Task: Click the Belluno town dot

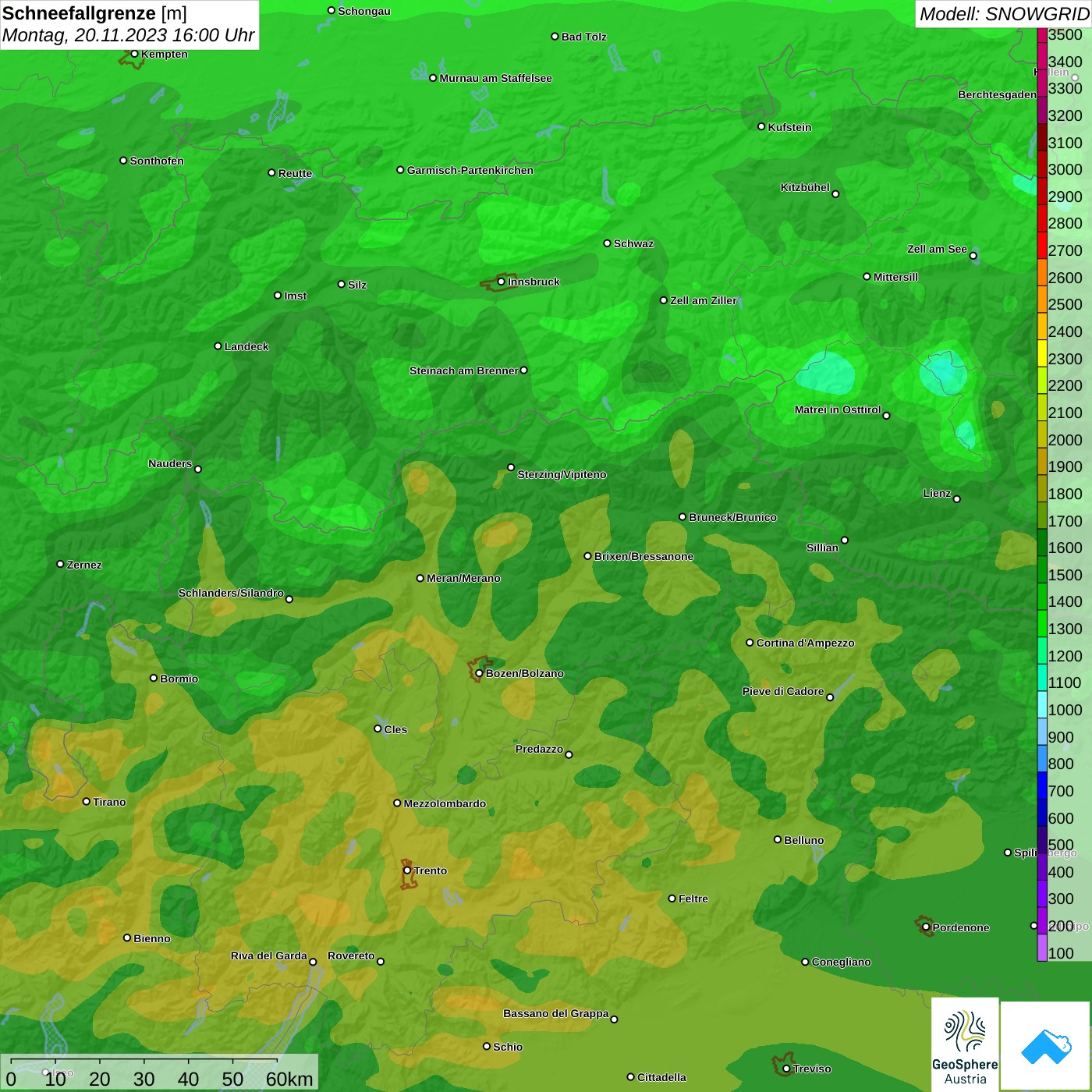Action: [778, 839]
